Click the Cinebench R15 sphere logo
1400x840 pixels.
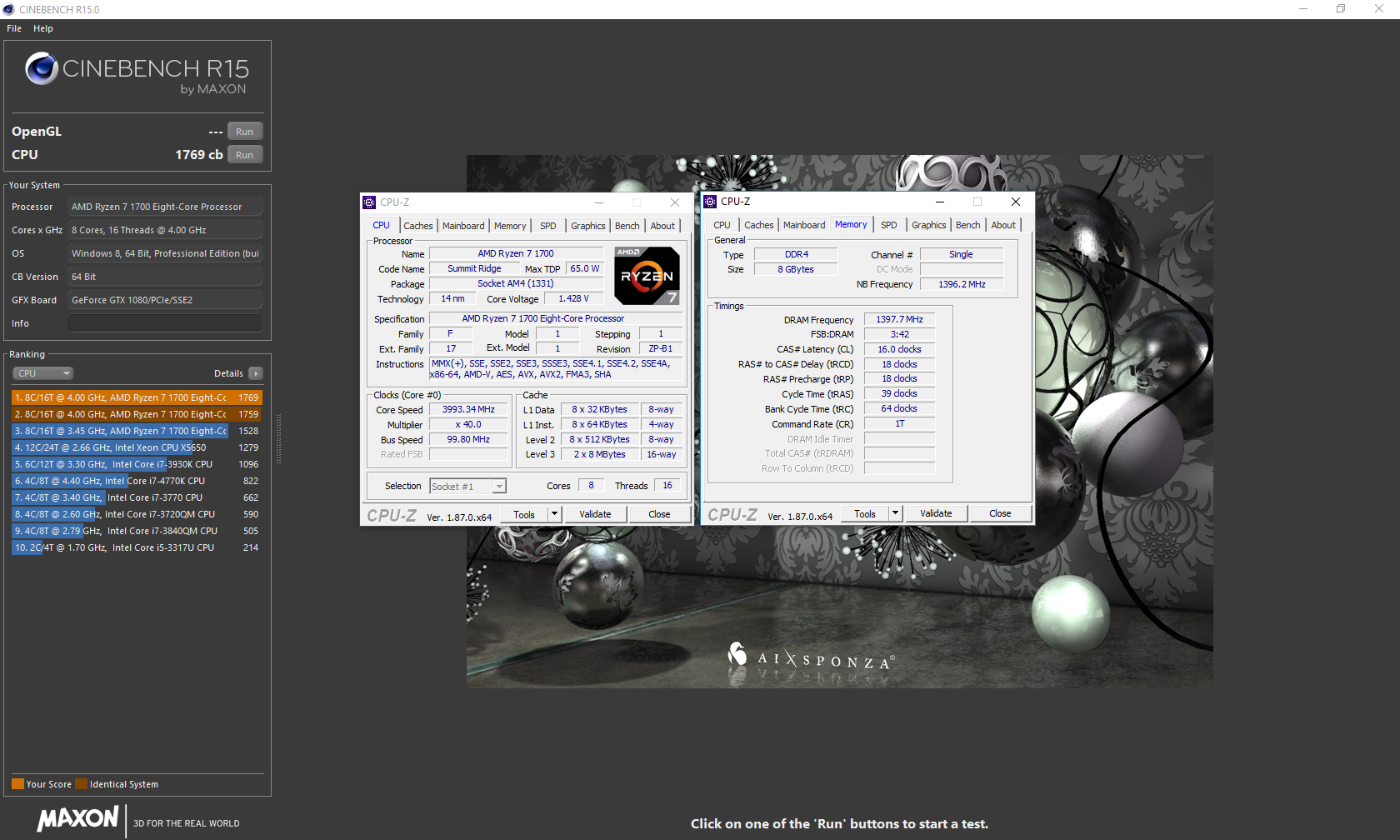(x=42, y=68)
